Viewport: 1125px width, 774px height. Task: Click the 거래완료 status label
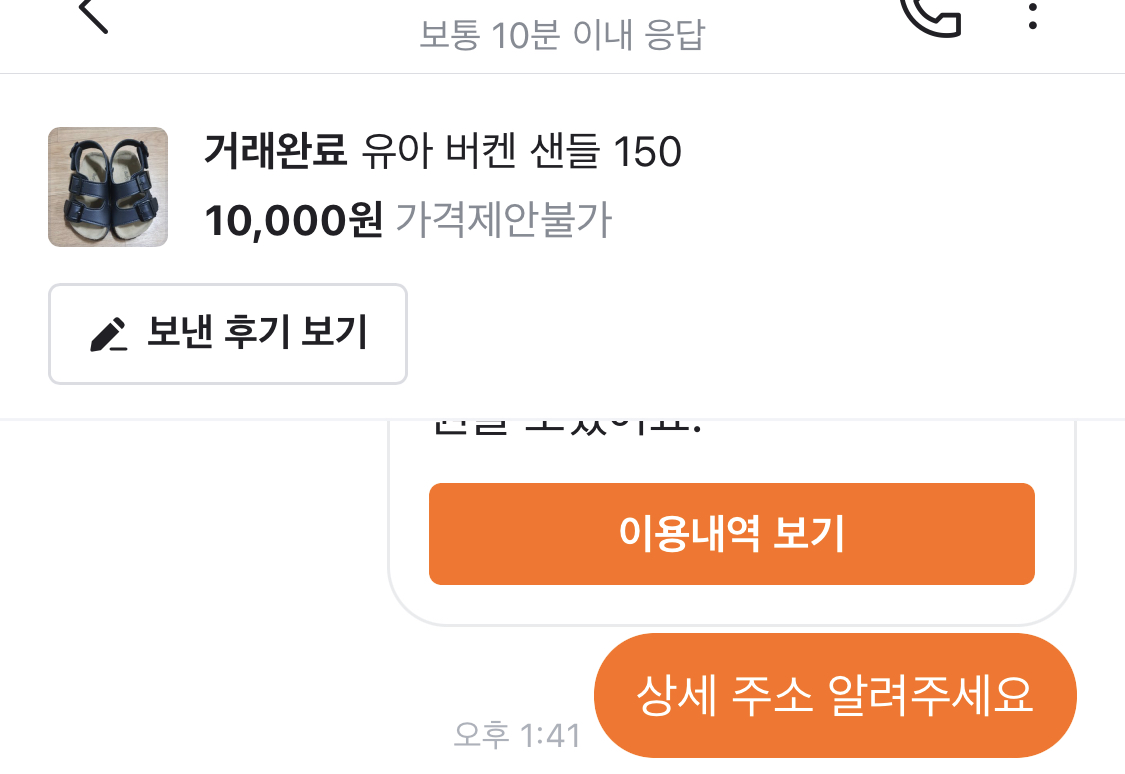coord(275,152)
